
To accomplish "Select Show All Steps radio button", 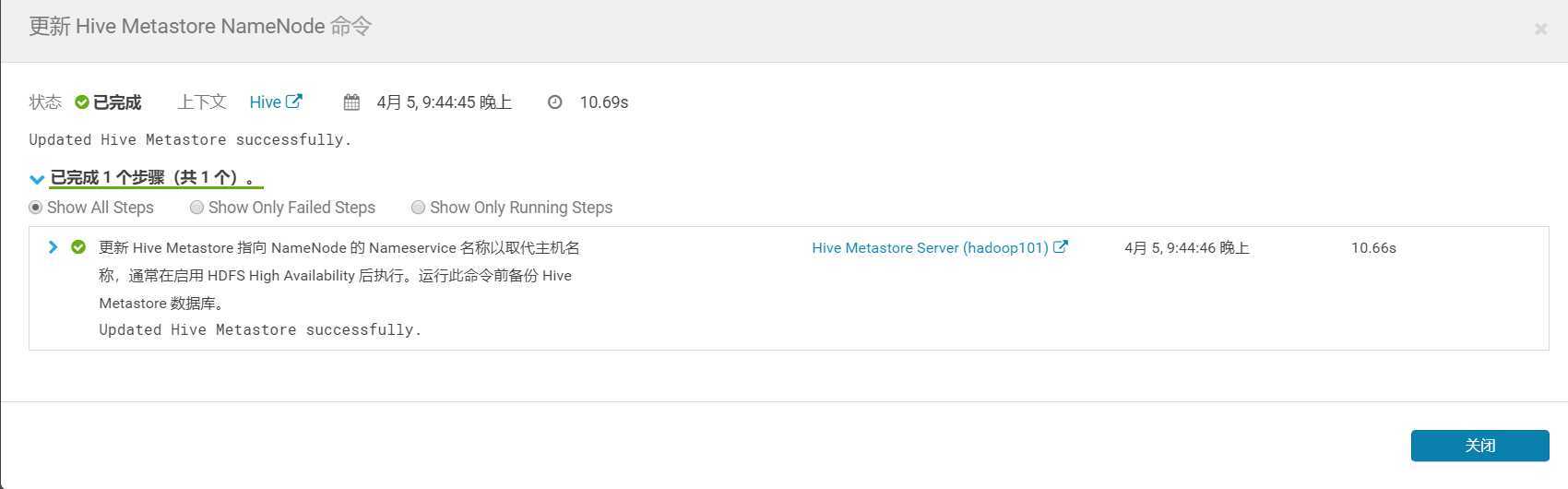I will click(x=36, y=208).
